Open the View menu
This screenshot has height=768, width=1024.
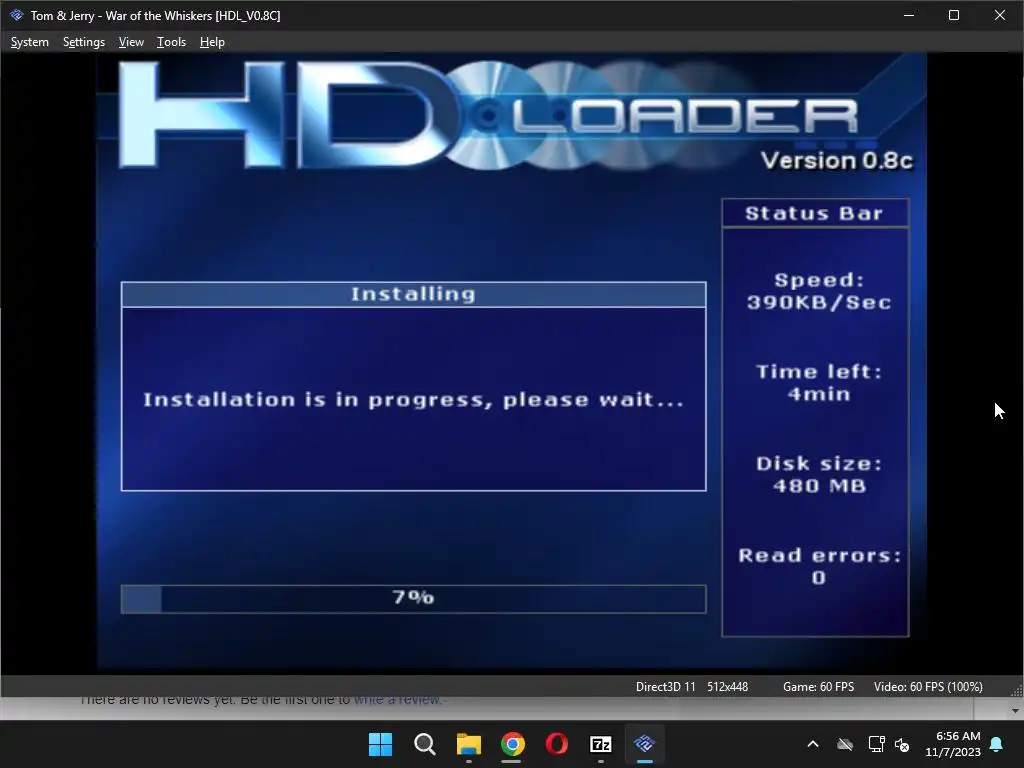(131, 42)
